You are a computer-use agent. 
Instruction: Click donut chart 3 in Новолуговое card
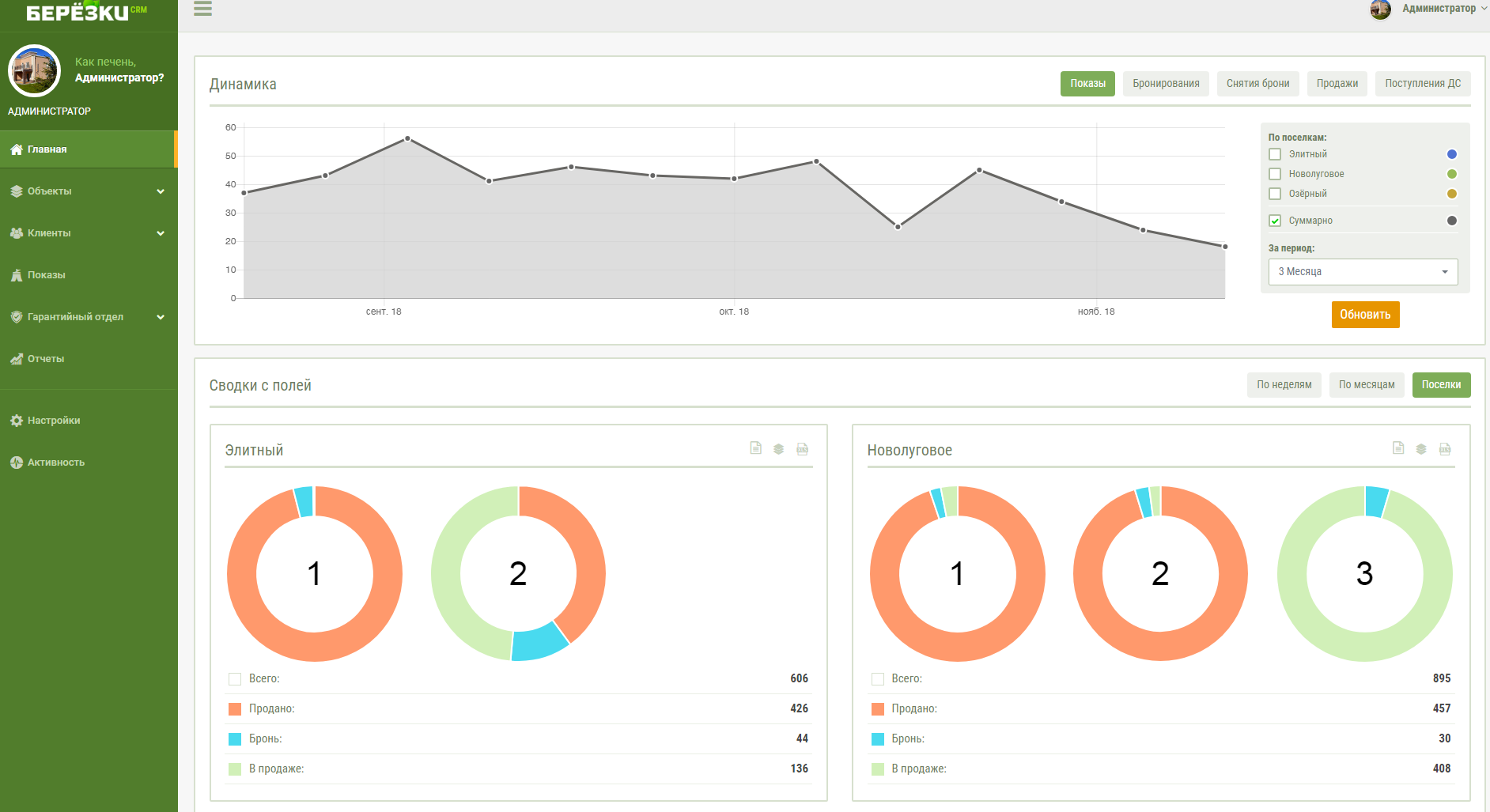click(x=1365, y=574)
